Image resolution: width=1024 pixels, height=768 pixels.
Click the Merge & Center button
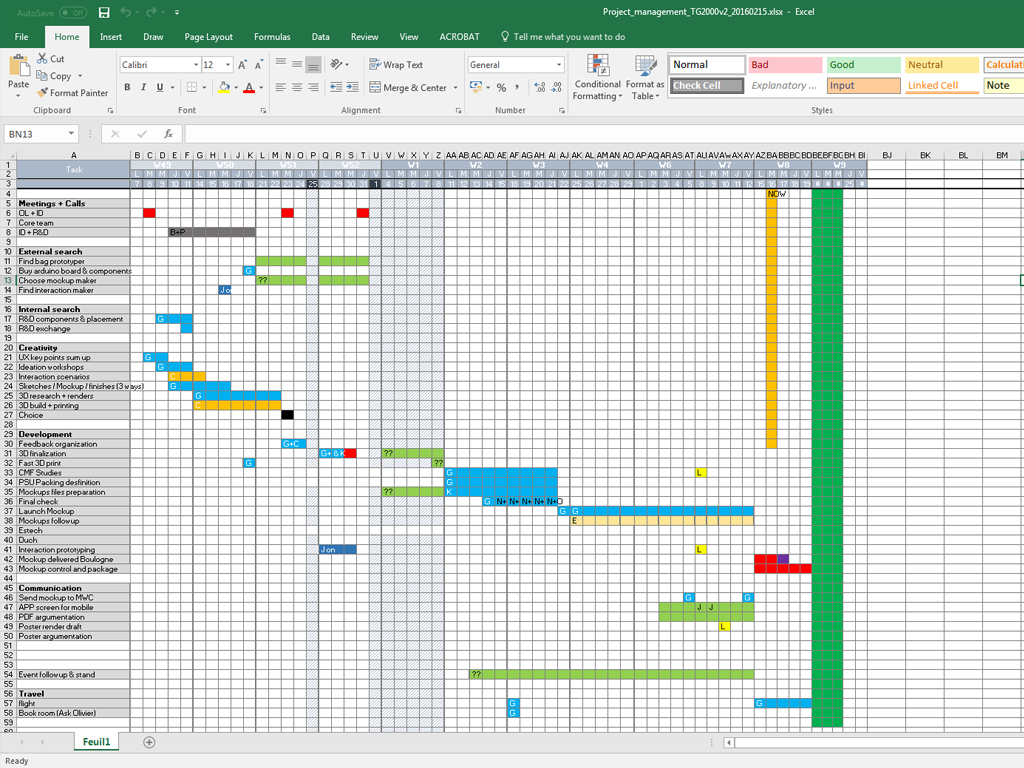407,88
